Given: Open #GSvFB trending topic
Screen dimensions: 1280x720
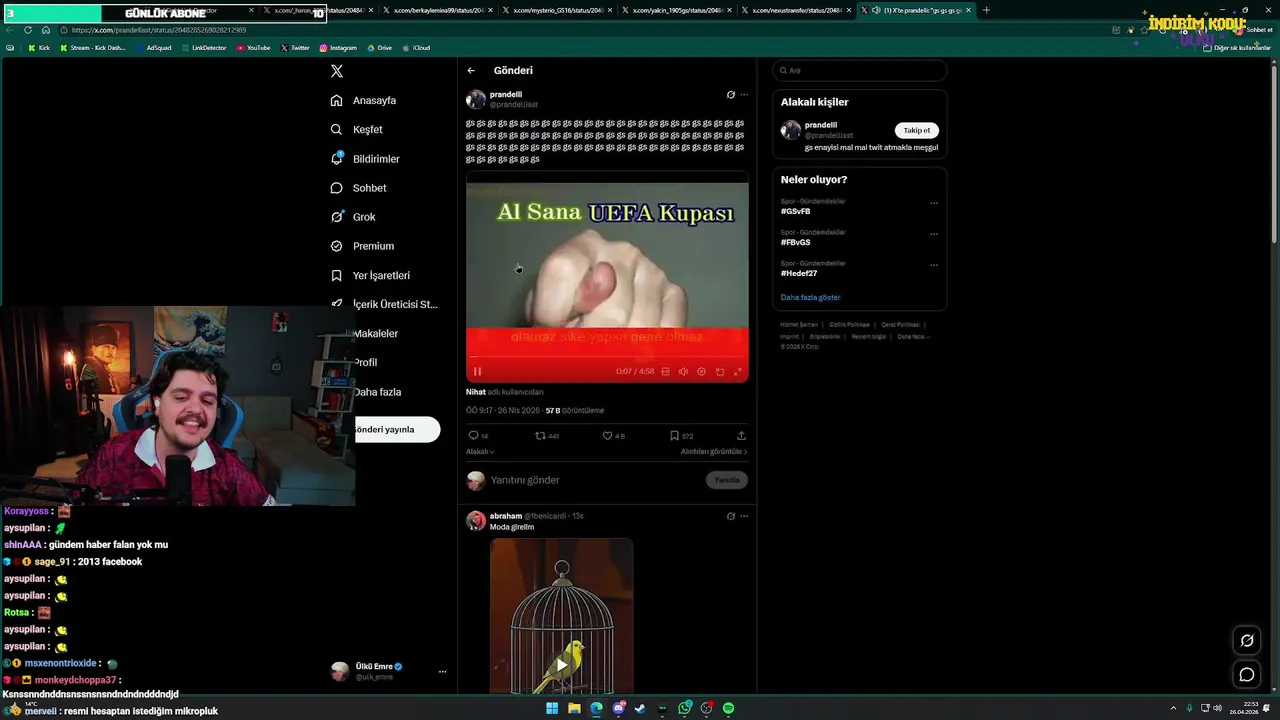Looking at the screenshot, I should [x=796, y=212].
